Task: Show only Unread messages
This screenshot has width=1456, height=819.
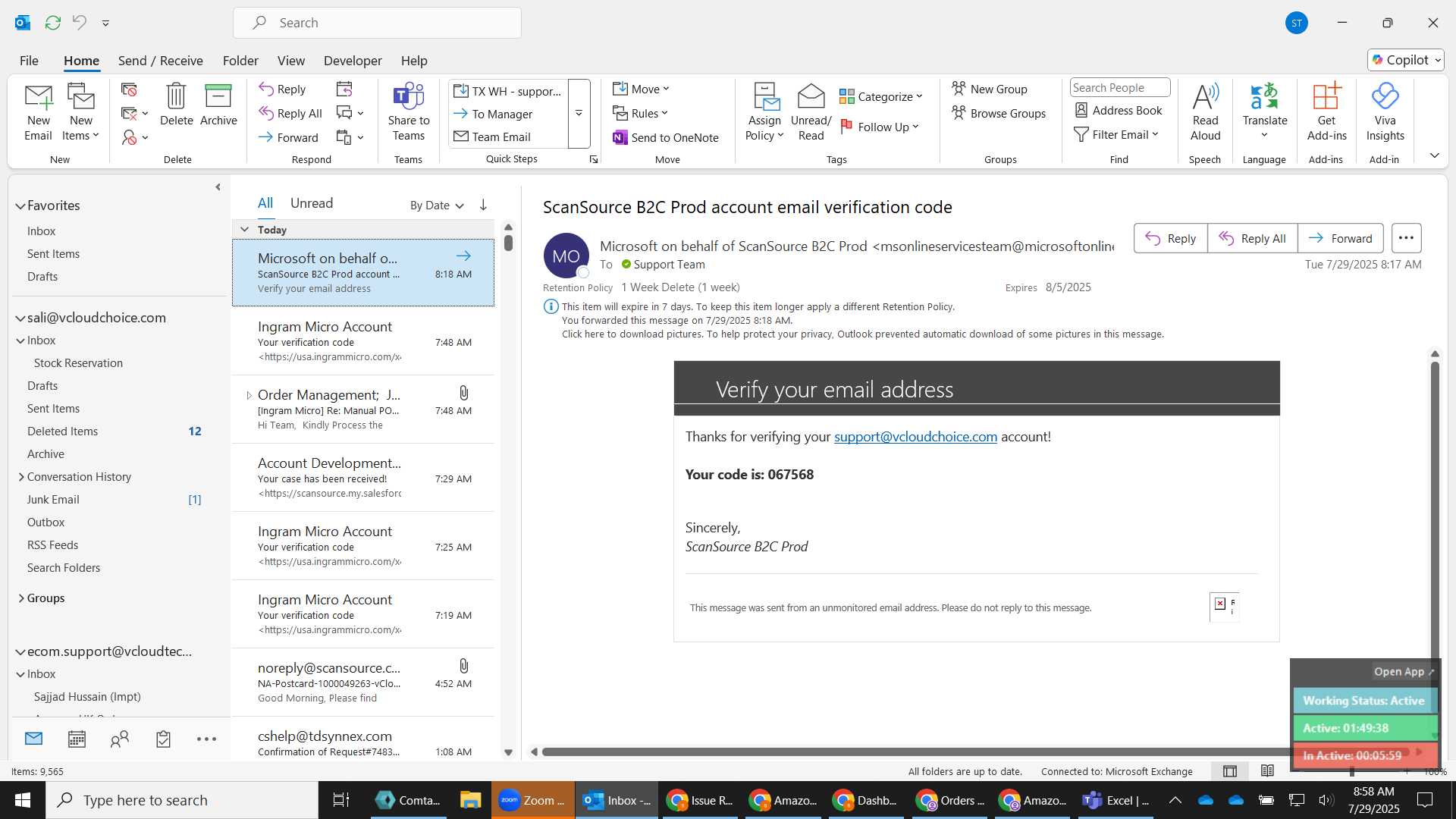Action: click(x=312, y=203)
